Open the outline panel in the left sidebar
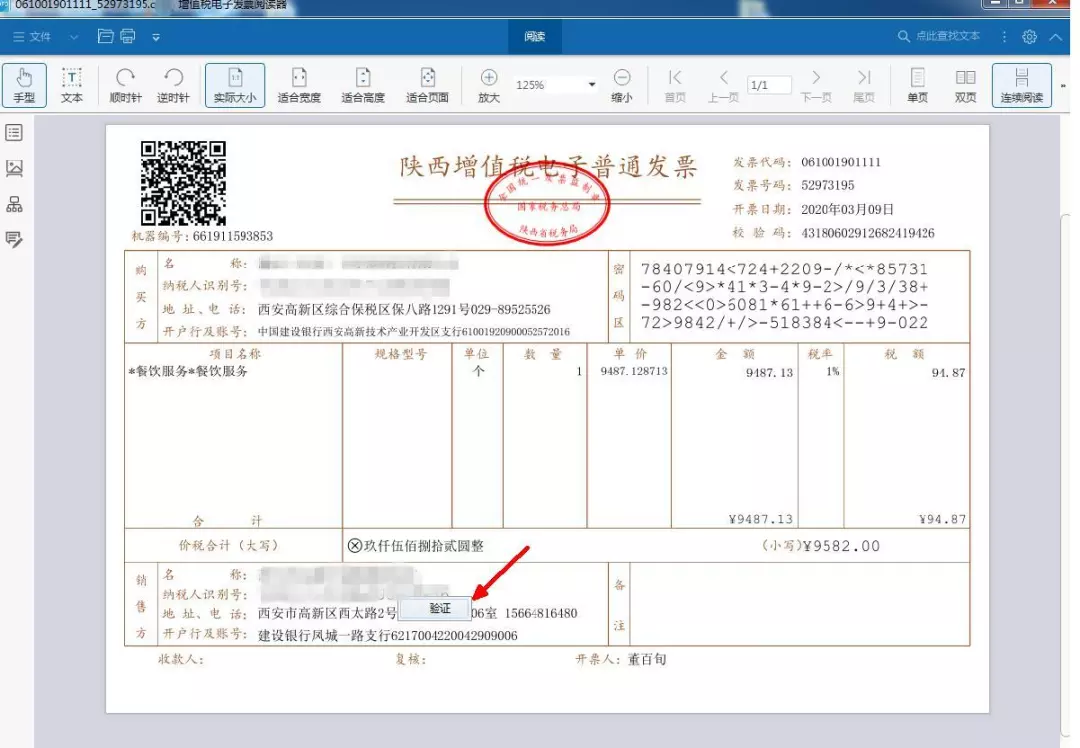Image resolution: width=1080 pixels, height=748 pixels. [14, 132]
